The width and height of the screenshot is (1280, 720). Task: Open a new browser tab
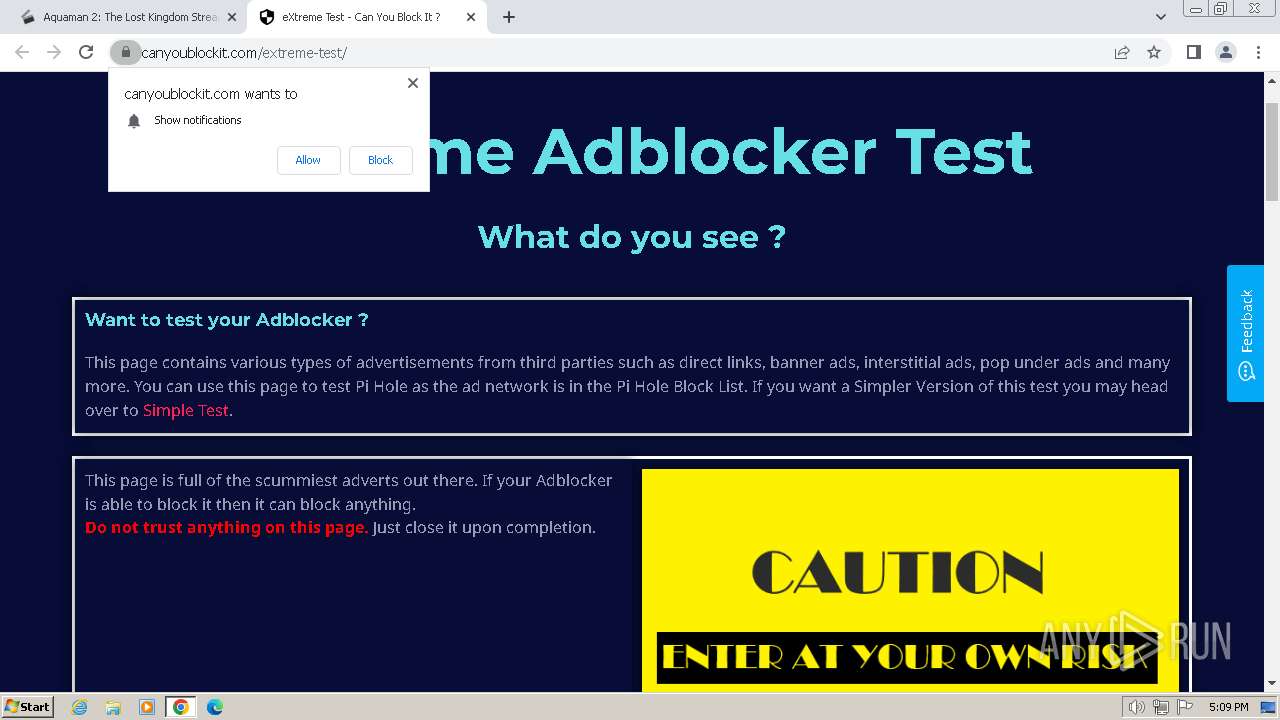pyautogui.click(x=509, y=17)
